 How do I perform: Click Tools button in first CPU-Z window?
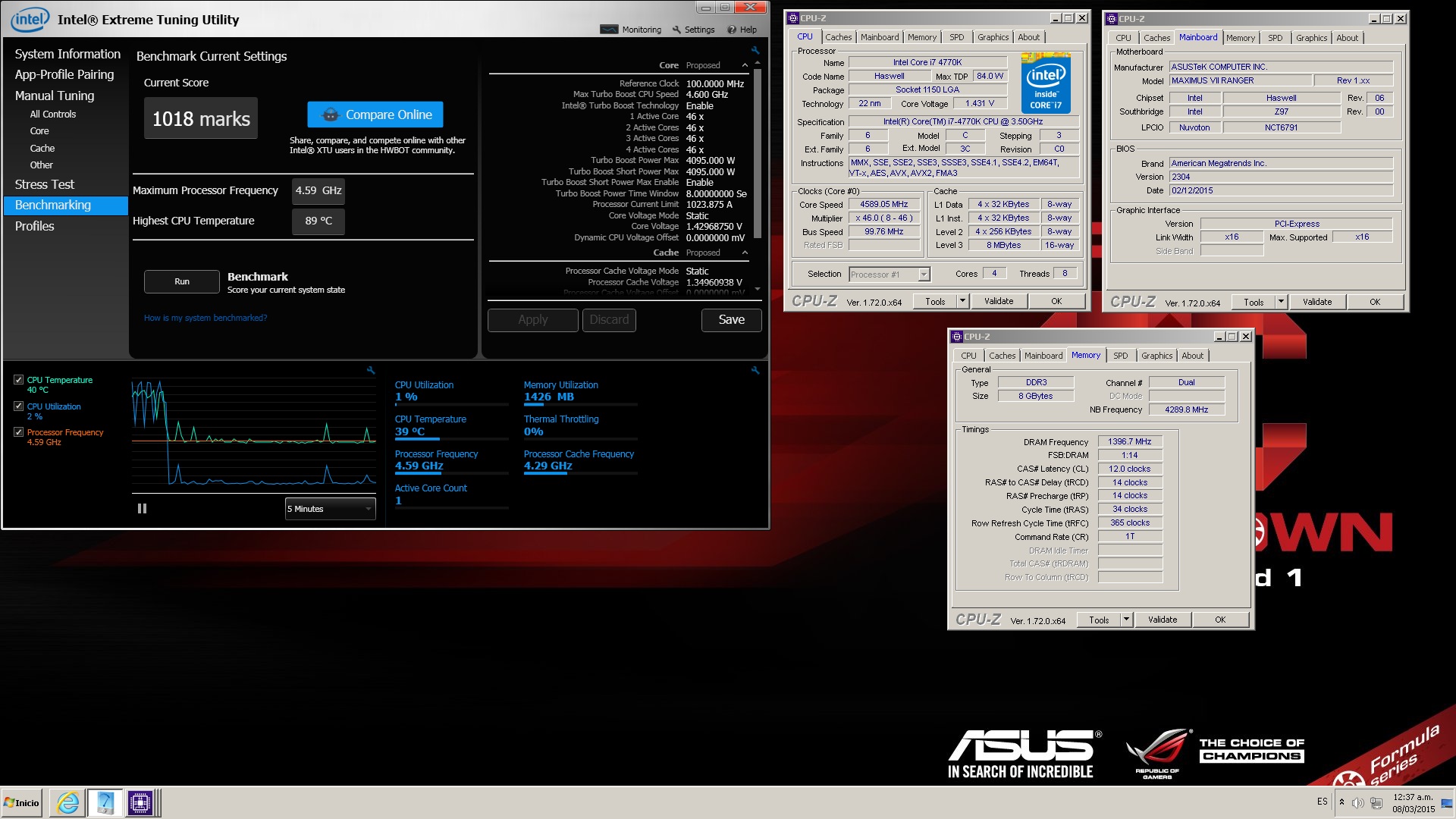pyautogui.click(x=935, y=301)
